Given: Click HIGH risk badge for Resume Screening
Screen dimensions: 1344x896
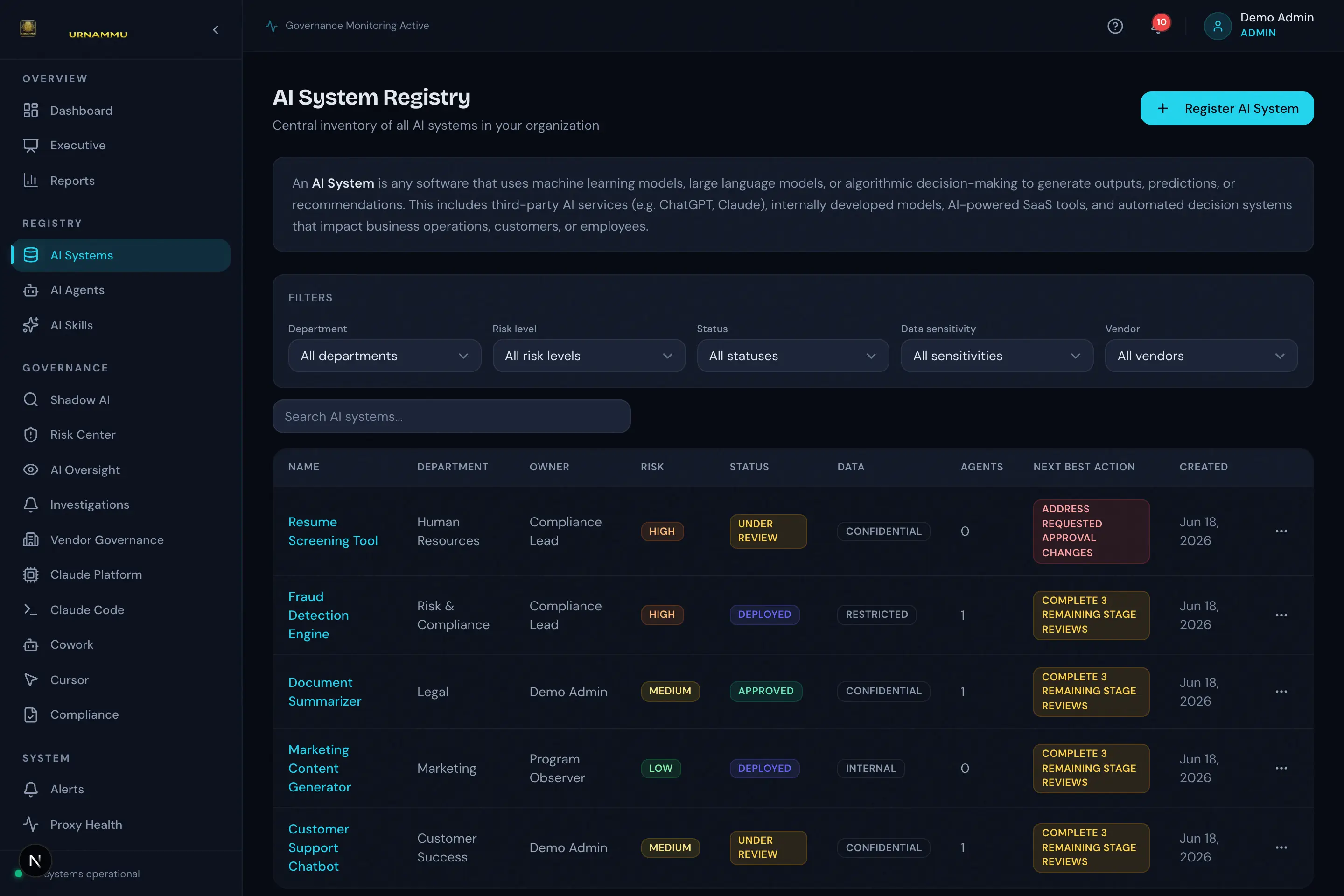Looking at the screenshot, I should click(x=662, y=532).
